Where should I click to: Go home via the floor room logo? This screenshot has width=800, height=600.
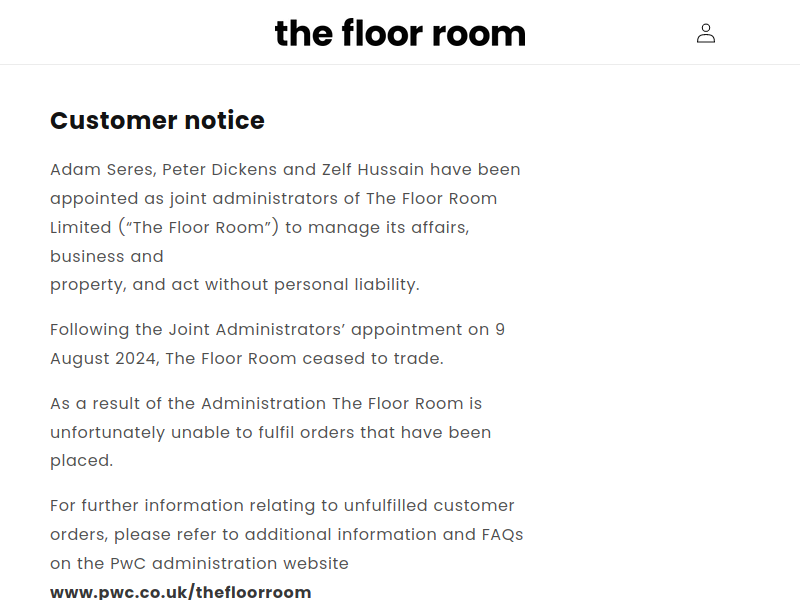tap(400, 33)
